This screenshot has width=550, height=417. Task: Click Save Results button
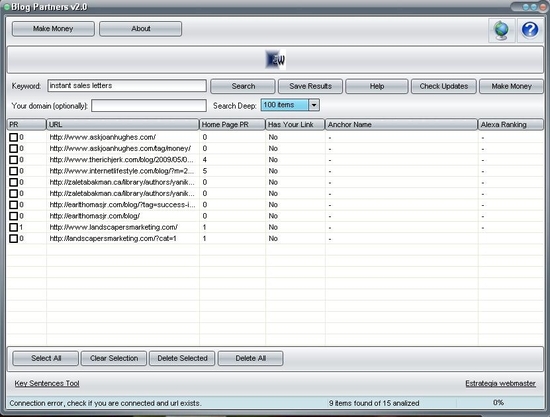tap(310, 86)
